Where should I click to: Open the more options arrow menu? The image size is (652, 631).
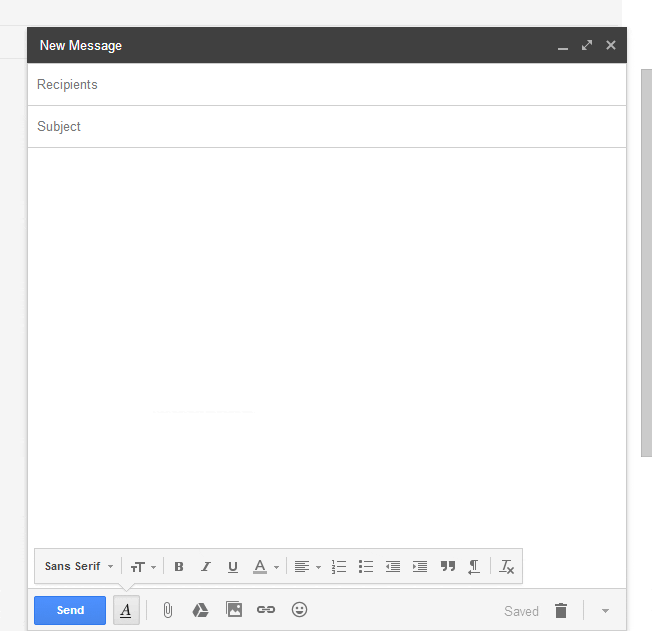pos(605,611)
